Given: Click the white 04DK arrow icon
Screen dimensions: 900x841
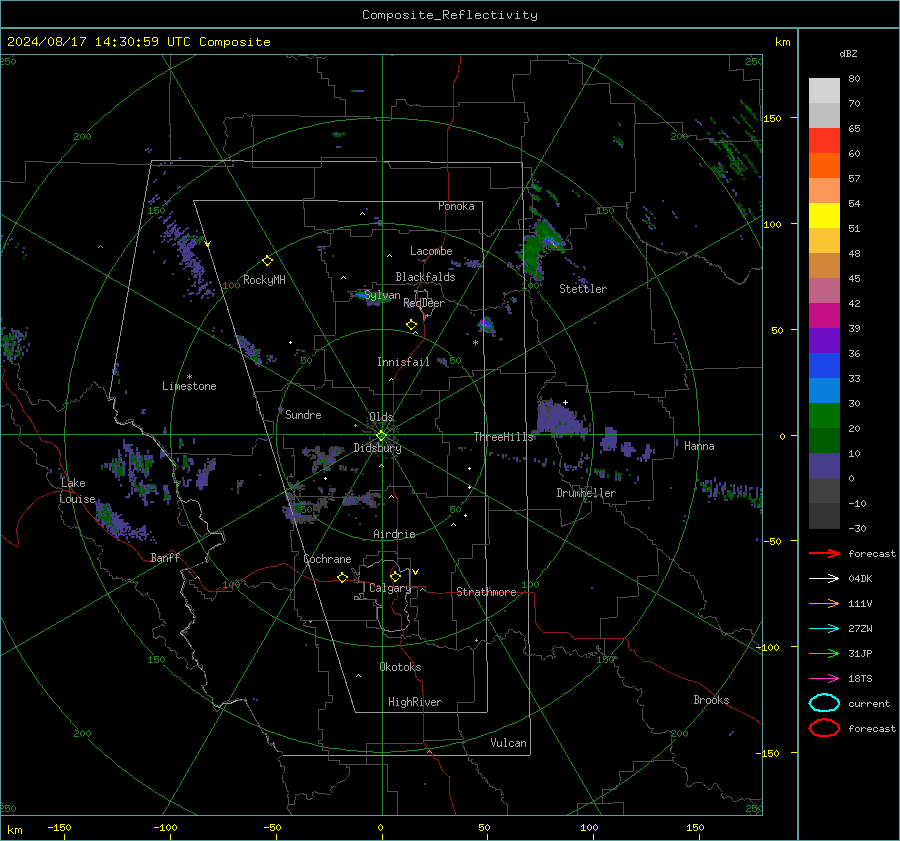Looking at the screenshot, I should (824, 579).
